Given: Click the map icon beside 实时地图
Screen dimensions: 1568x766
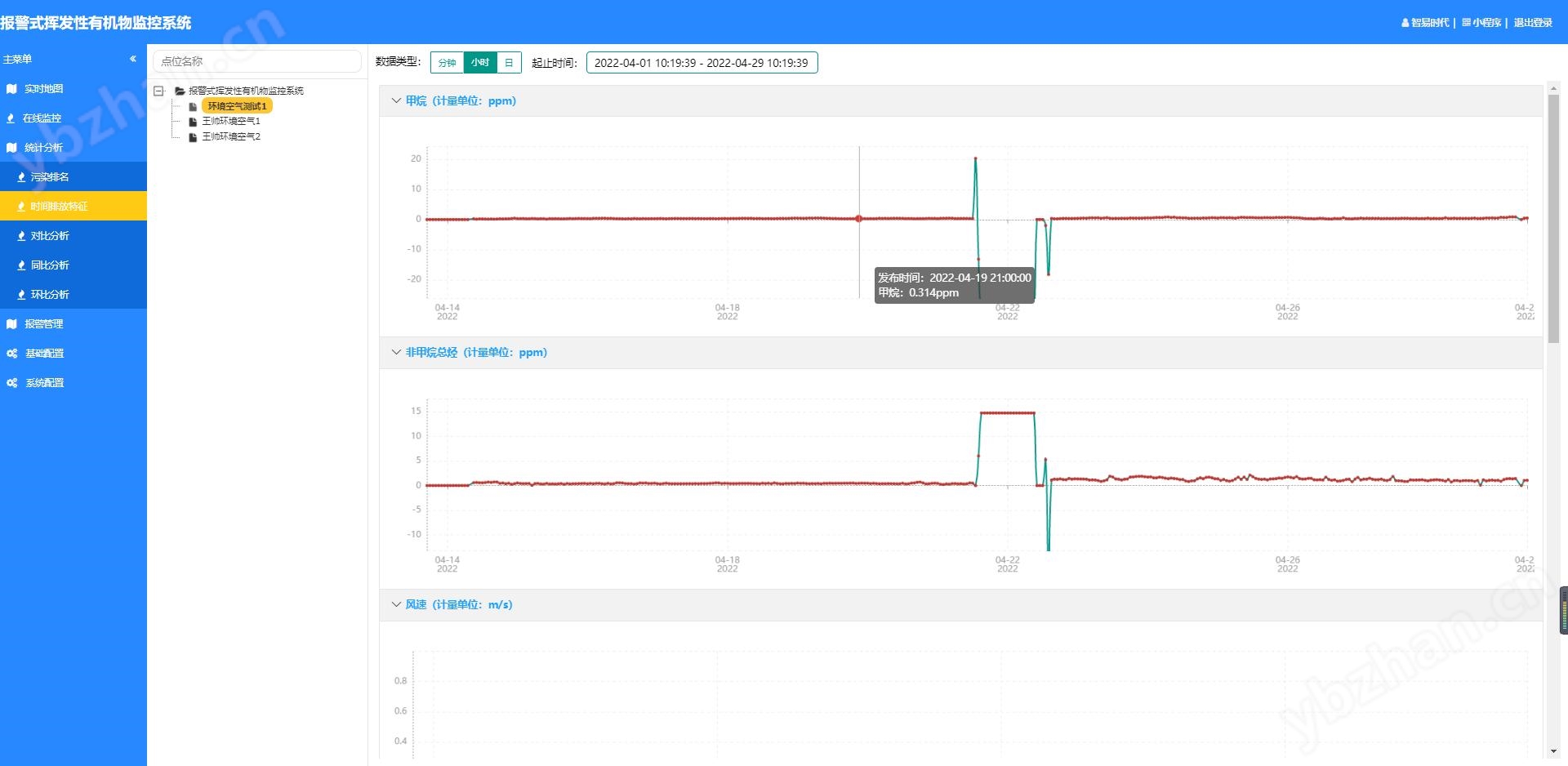Looking at the screenshot, I should (11, 89).
